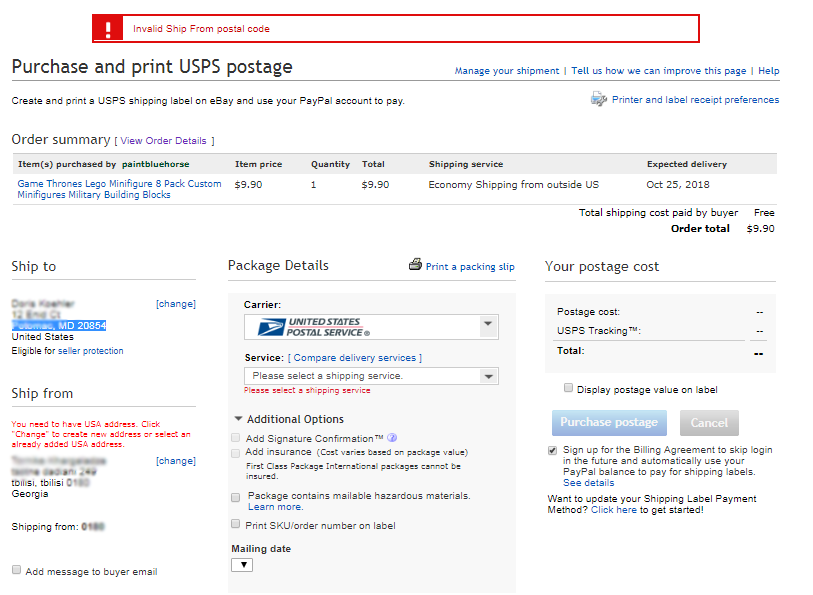
Task: Toggle Display postage value on label
Action: point(568,388)
